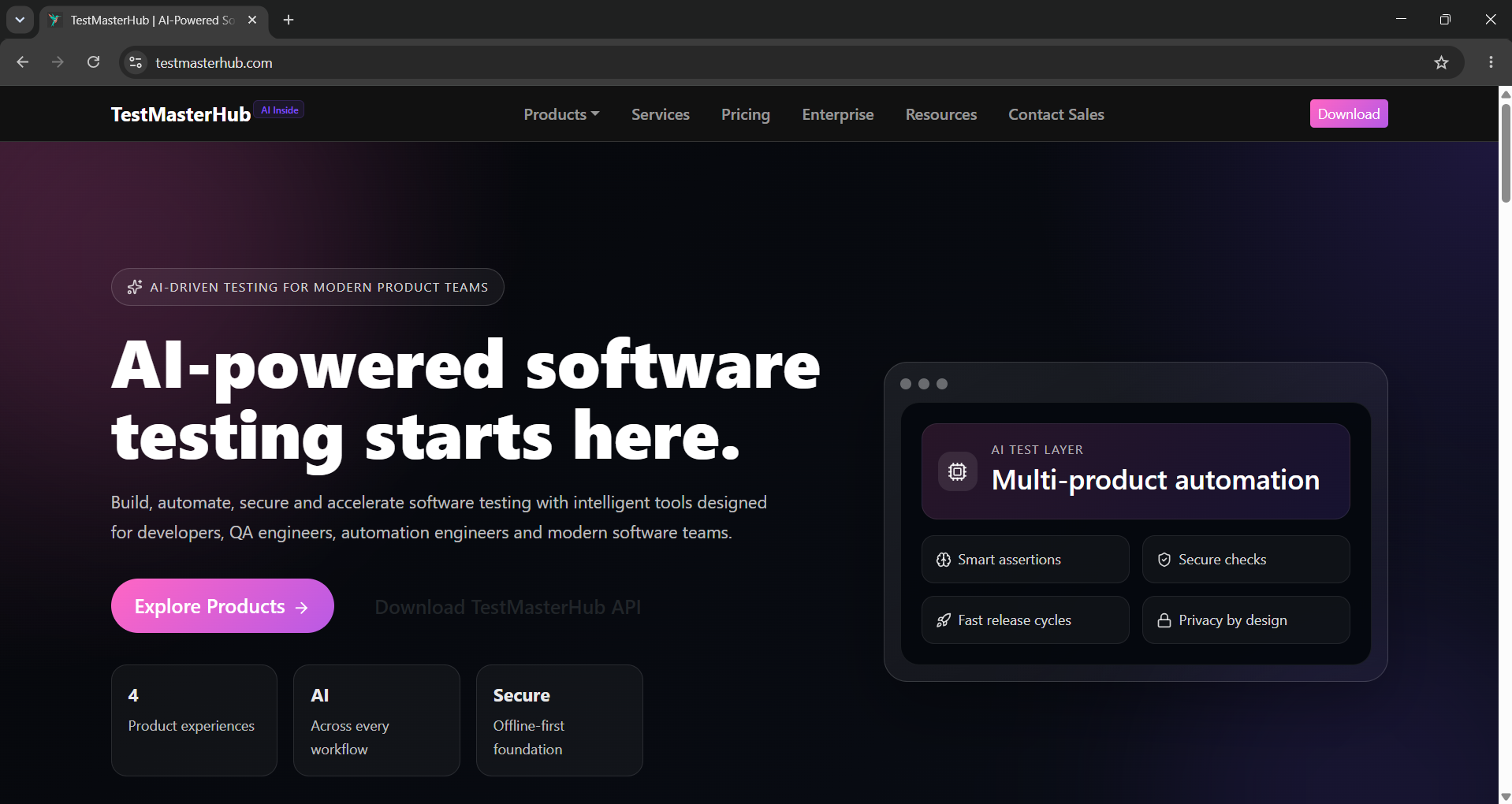Open the Services nav item
This screenshot has width=1512, height=804.
(661, 114)
